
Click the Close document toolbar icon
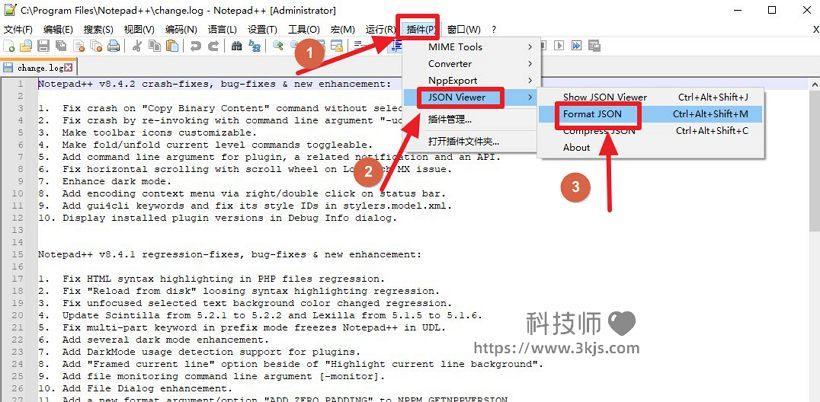click(x=79, y=47)
